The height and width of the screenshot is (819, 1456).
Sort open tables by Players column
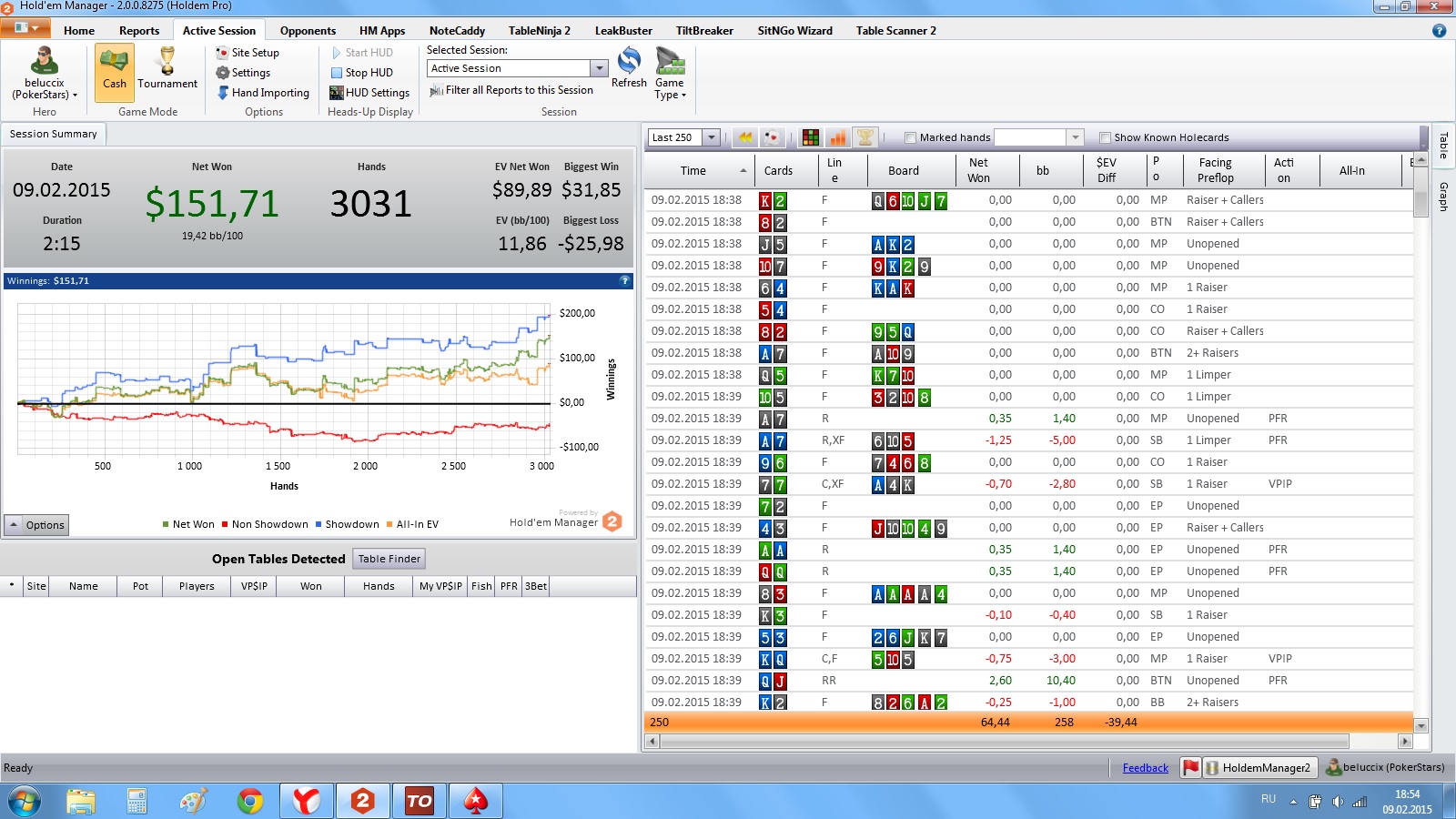pyautogui.click(x=197, y=586)
